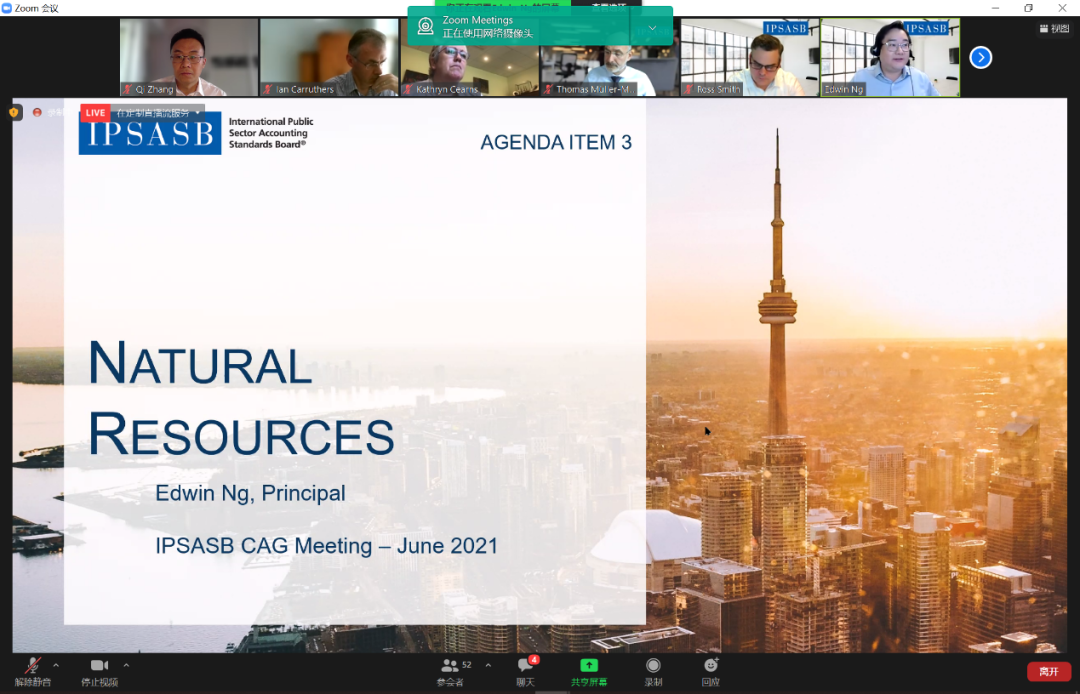Change layout with the 视图 view button
This screenshot has width=1080, height=694.
tap(1054, 28)
